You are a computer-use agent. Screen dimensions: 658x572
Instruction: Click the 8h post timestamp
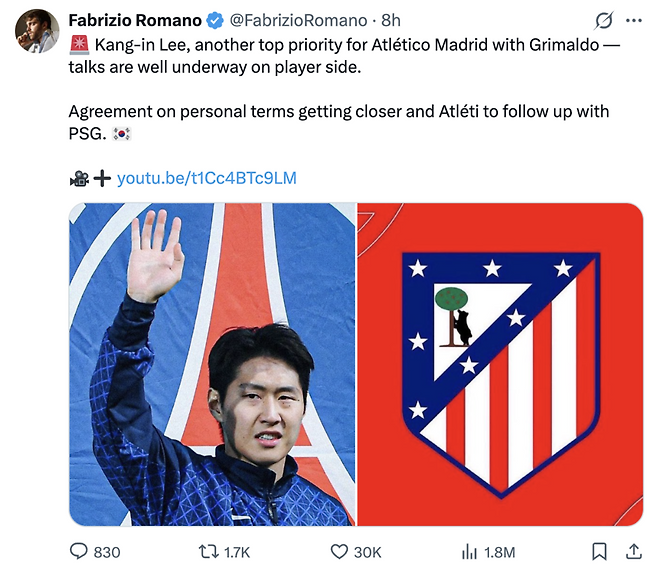point(391,20)
